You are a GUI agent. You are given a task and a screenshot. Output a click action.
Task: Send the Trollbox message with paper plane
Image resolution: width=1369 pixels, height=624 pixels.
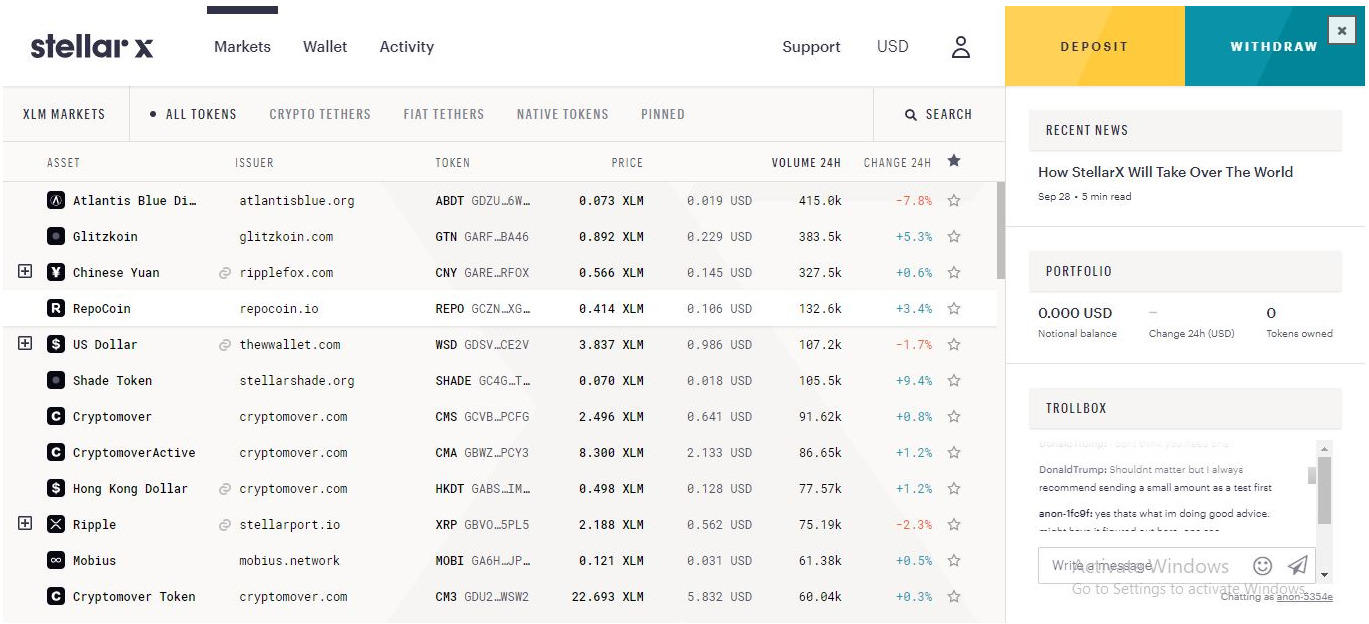pyautogui.click(x=1297, y=565)
